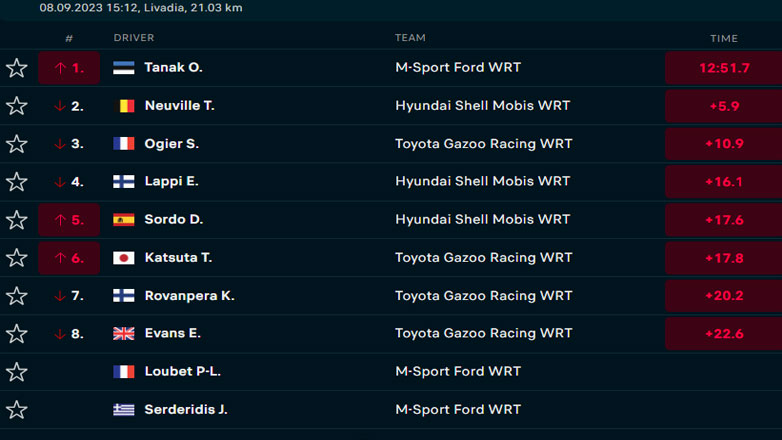
Task: Click the star beside Rovanpera K.
Action: pyautogui.click(x=16, y=296)
